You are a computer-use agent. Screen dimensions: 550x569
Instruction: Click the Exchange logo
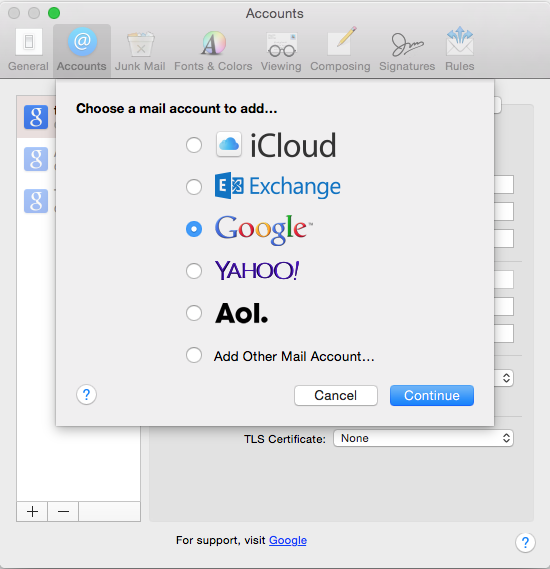click(x=278, y=186)
